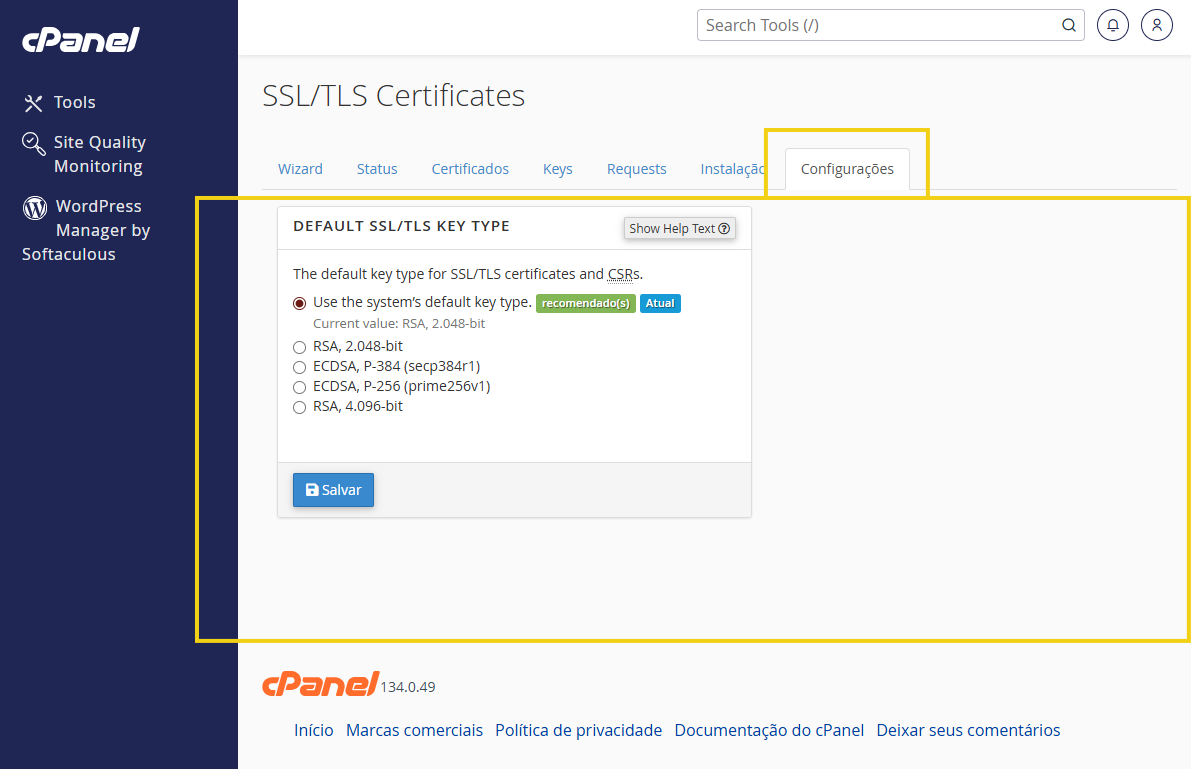The height and width of the screenshot is (769, 1191).
Task: Open notifications bell icon
Action: [x=1113, y=25]
